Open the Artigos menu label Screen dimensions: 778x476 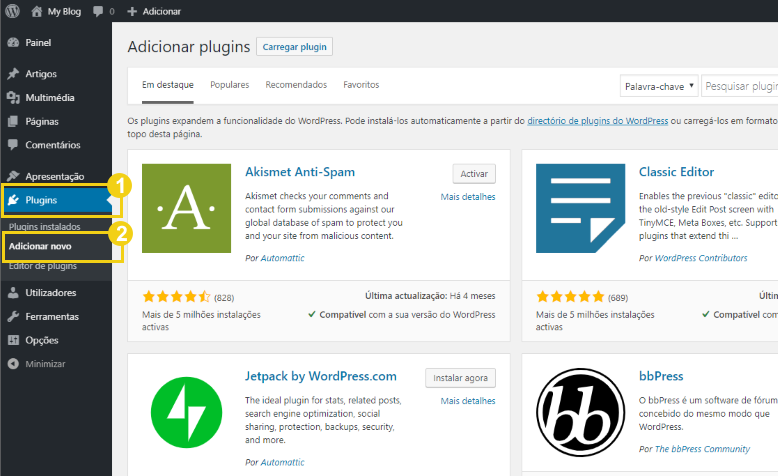41,74
